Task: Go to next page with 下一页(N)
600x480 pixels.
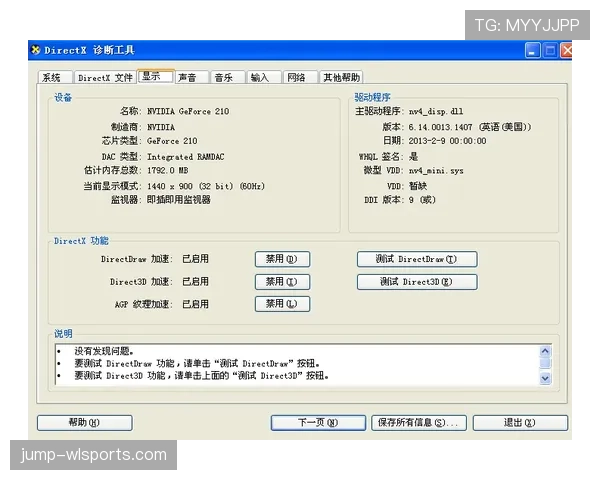Action: (x=318, y=423)
